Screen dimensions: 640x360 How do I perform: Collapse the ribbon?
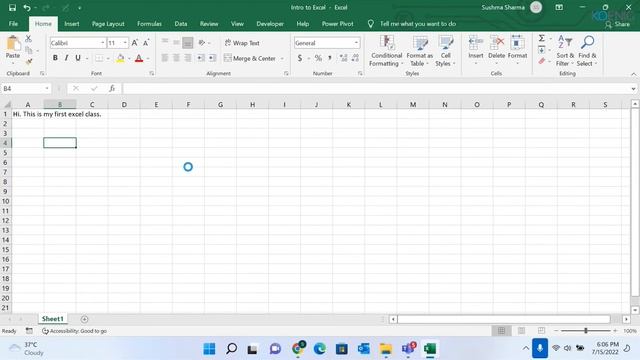[633, 74]
